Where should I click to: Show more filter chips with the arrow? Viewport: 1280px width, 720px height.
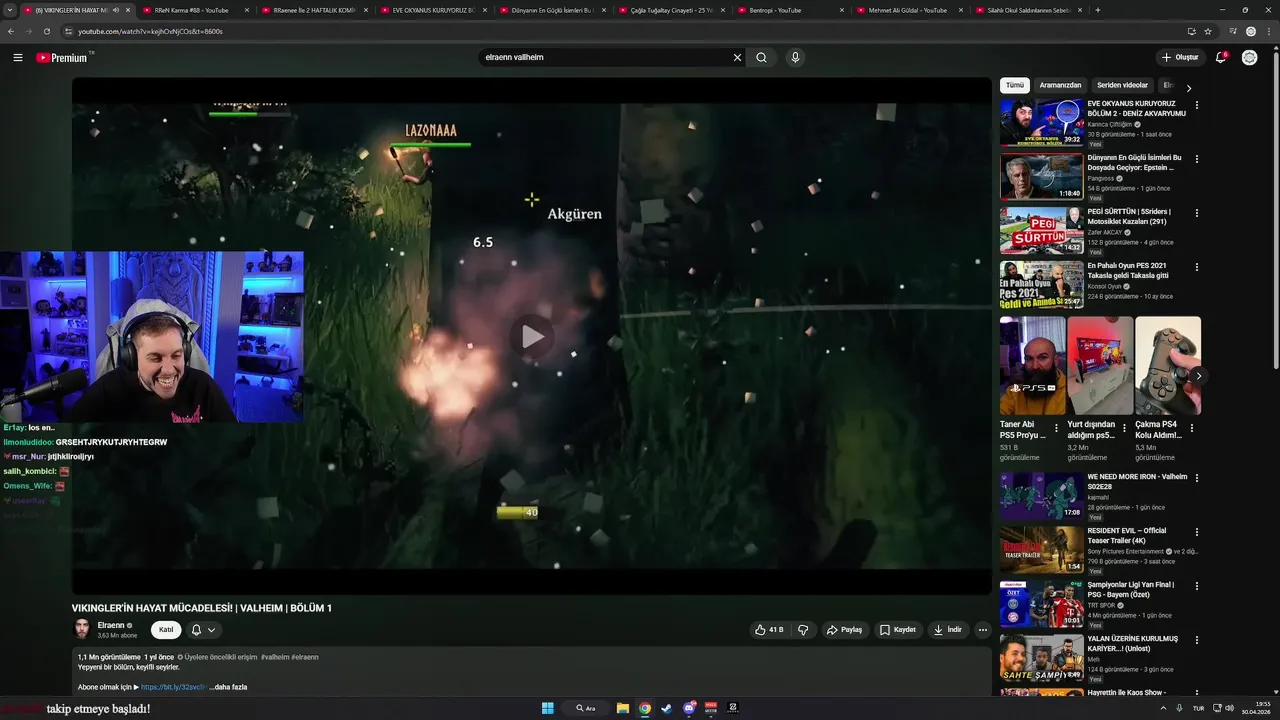1188,88
